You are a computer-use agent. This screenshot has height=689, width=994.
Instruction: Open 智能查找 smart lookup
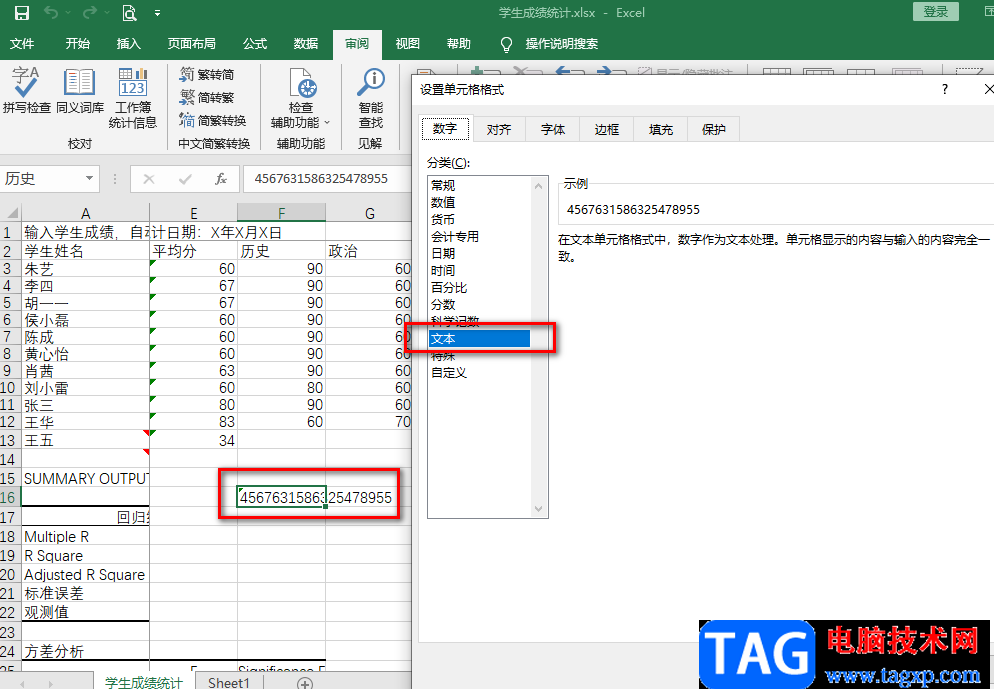point(370,100)
